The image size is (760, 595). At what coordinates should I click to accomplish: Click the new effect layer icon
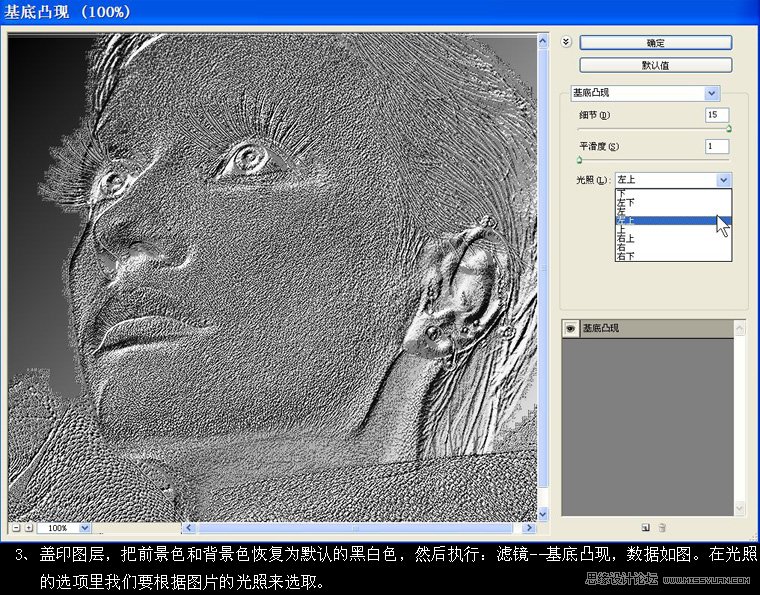click(x=645, y=527)
